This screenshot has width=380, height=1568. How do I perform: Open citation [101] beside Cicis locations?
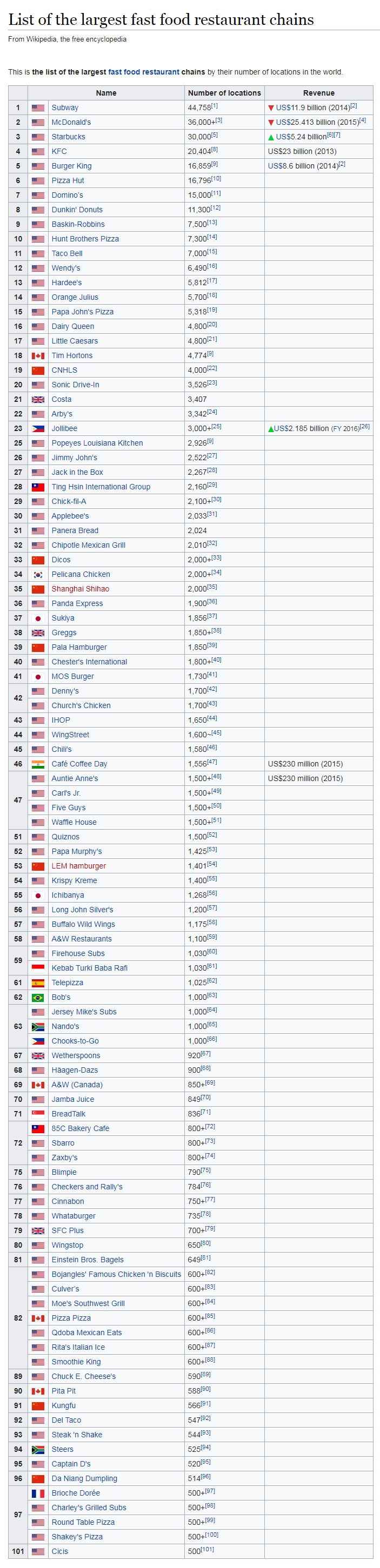(207, 1550)
